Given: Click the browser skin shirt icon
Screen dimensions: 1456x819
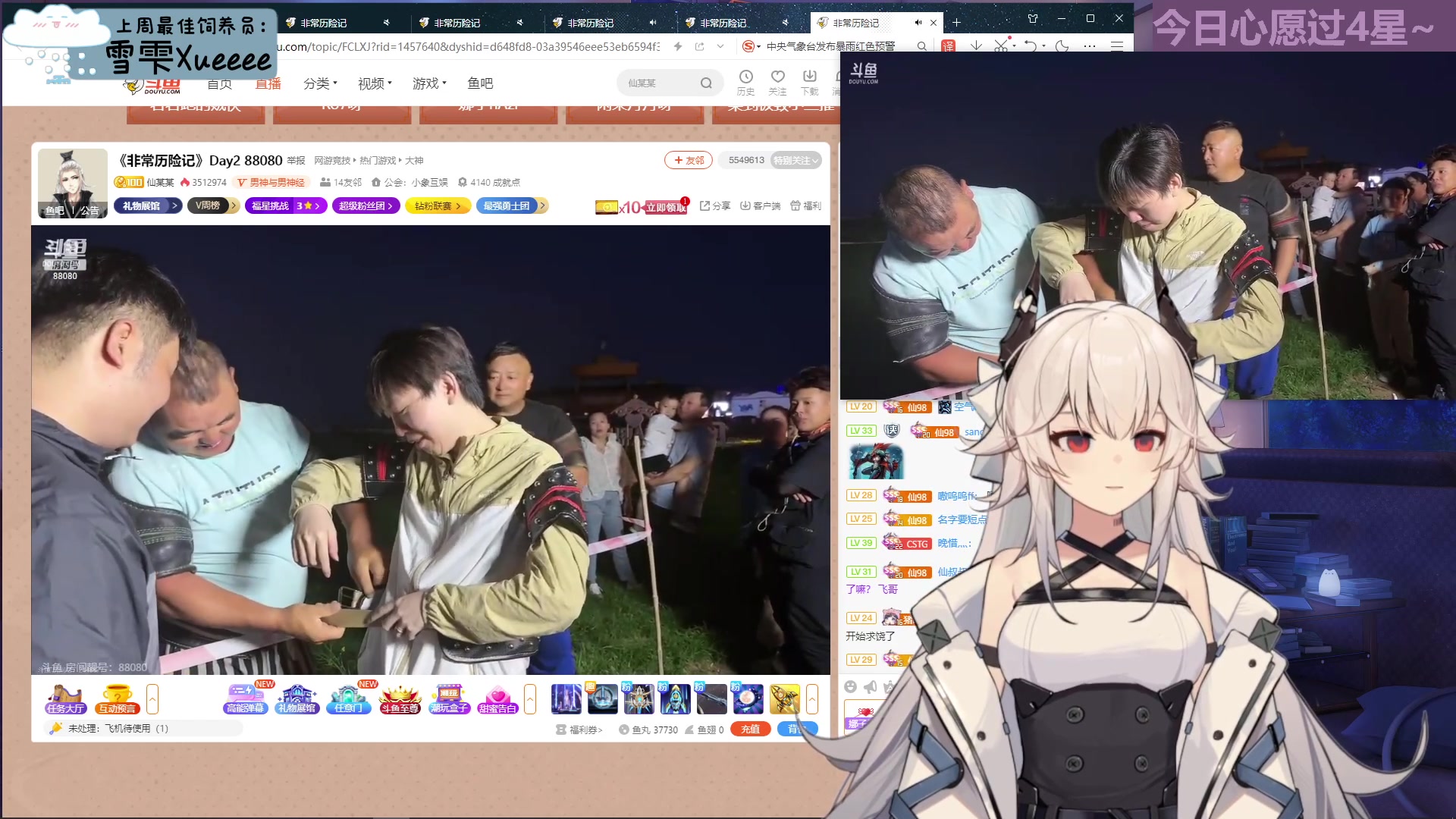Looking at the screenshot, I should pos(1032,19).
